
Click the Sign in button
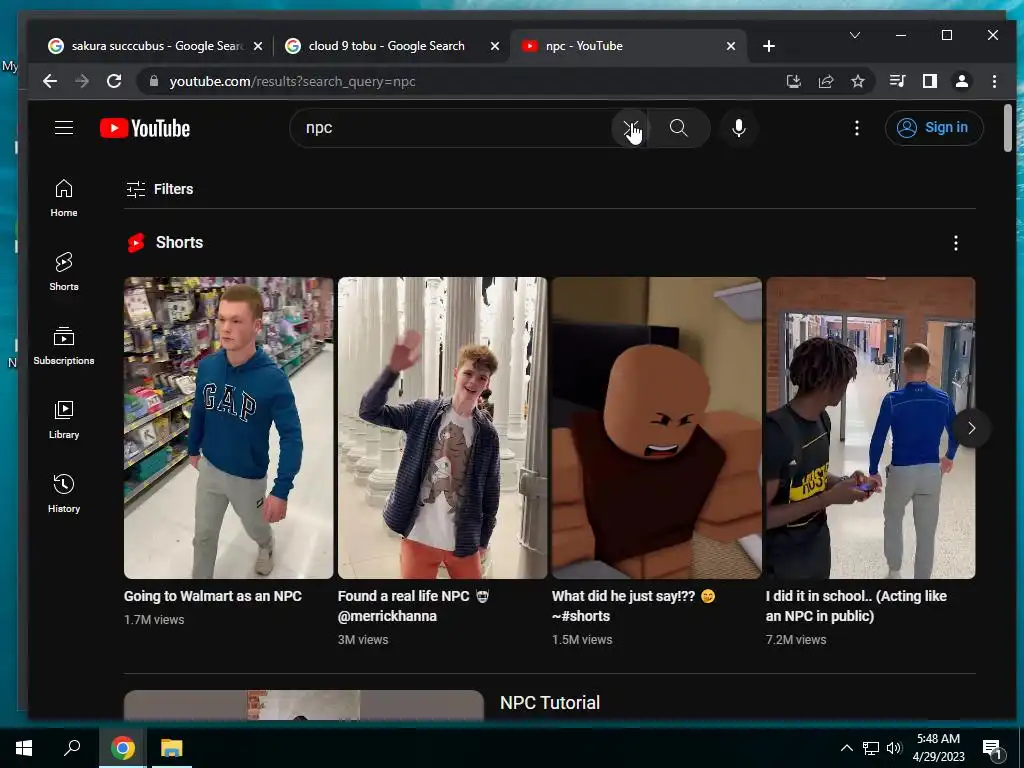click(x=934, y=127)
